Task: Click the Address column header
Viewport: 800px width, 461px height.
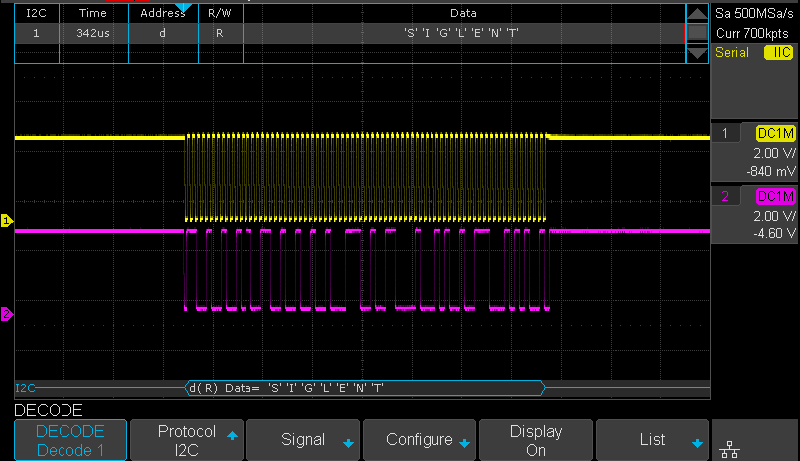Action: [x=163, y=14]
